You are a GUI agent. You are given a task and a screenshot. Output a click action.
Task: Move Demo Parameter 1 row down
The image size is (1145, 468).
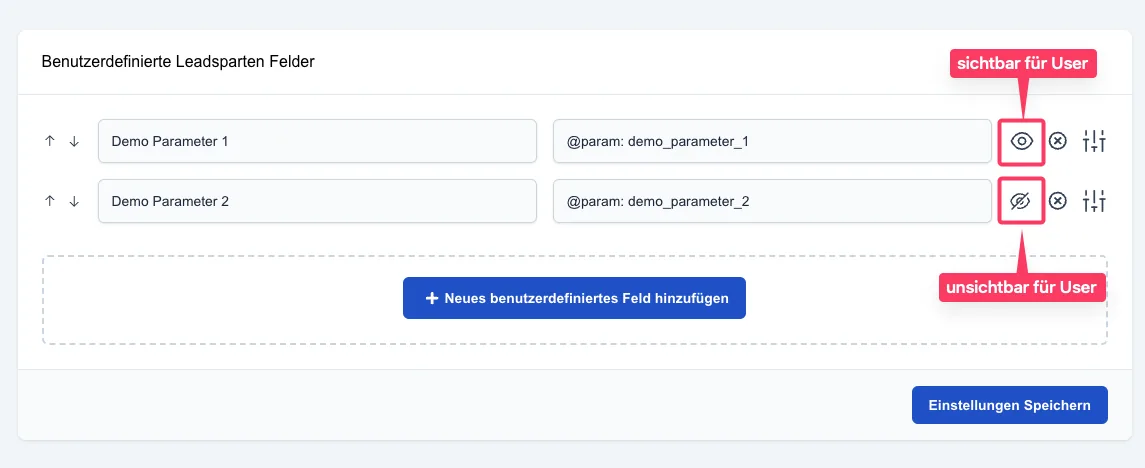pyautogui.click(x=74, y=142)
